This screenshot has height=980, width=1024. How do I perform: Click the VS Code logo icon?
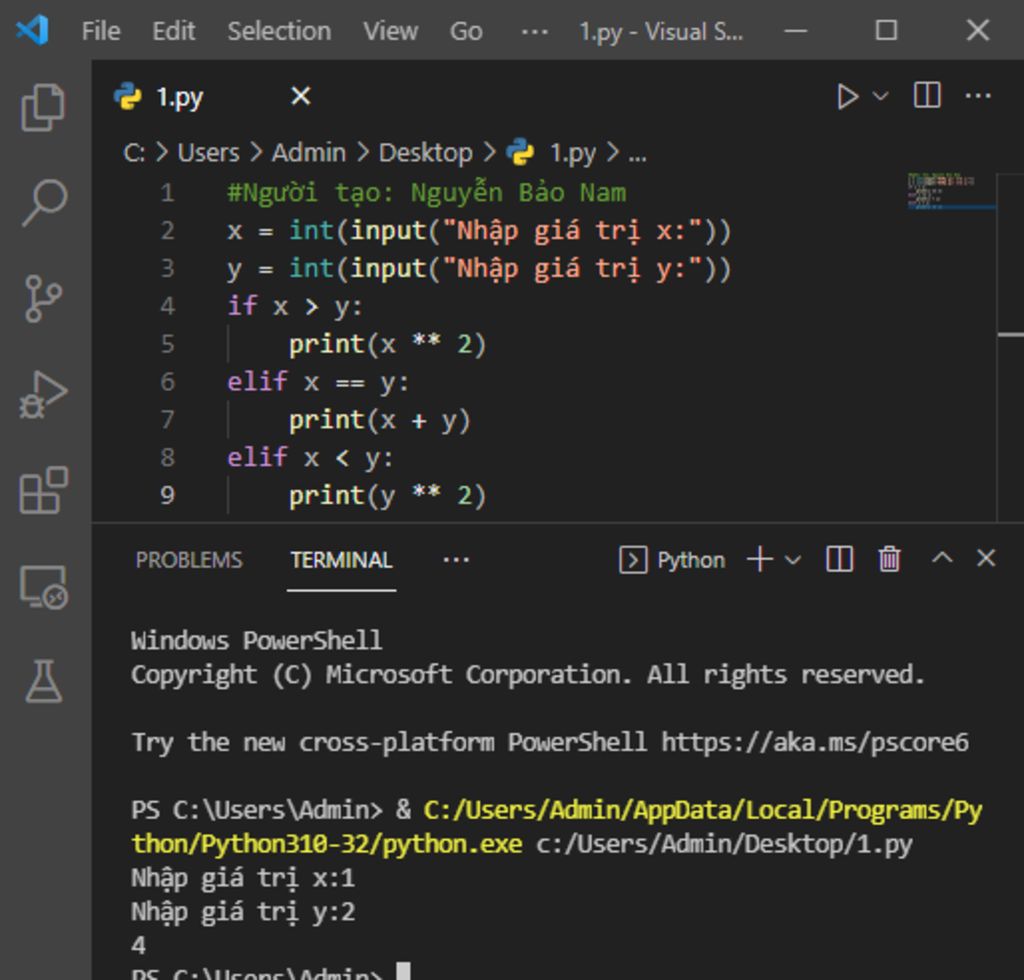[32, 30]
